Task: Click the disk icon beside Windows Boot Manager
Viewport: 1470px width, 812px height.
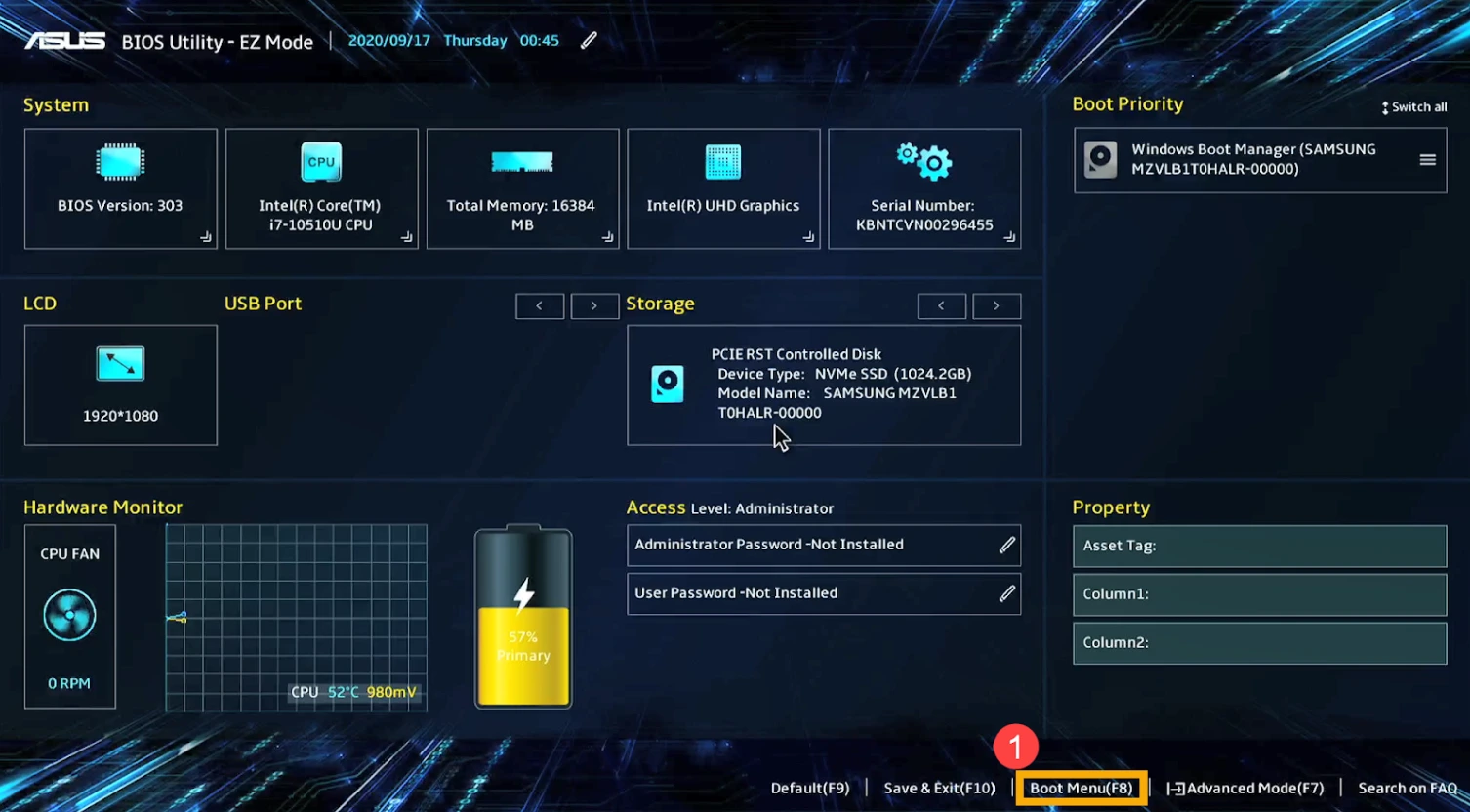Action: tap(1101, 160)
